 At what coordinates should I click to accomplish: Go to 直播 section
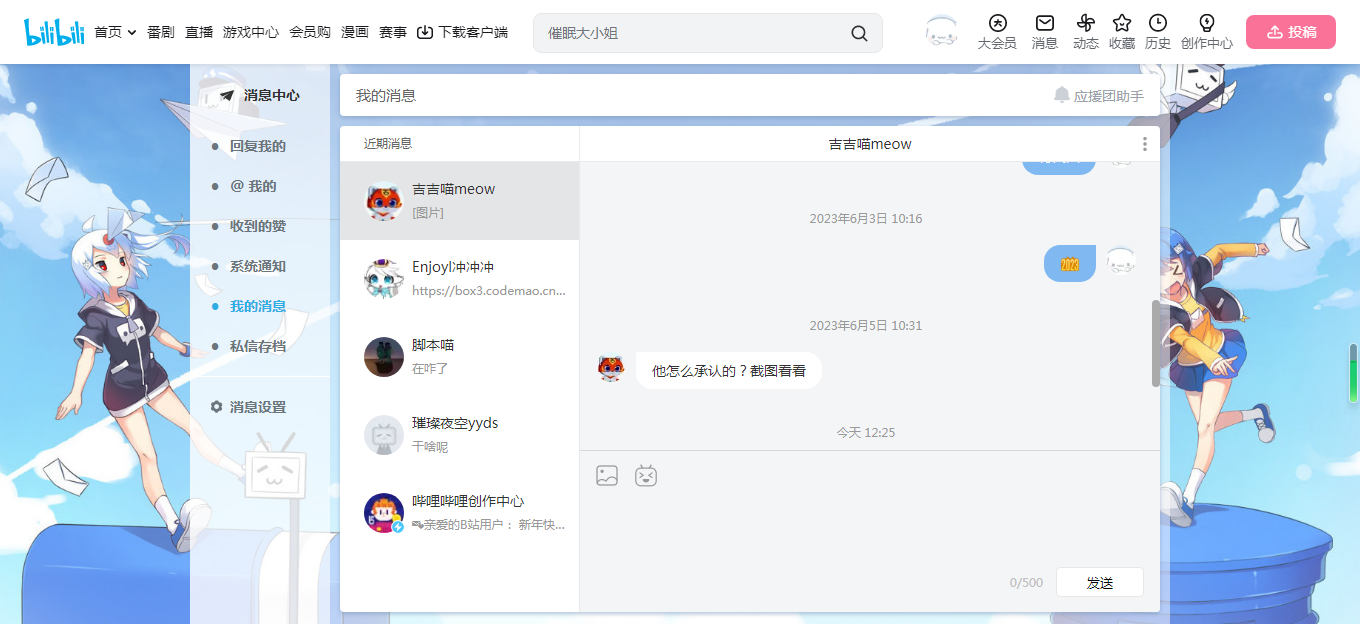[199, 32]
